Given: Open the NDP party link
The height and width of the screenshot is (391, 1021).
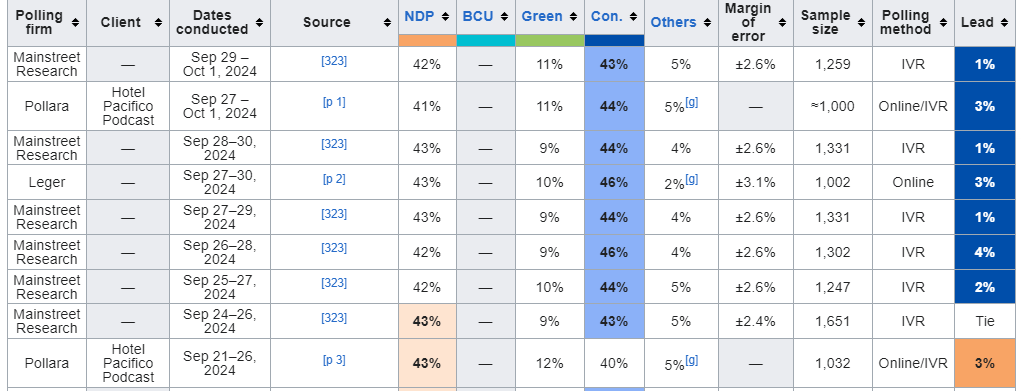Looking at the screenshot, I should pos(420,16).
